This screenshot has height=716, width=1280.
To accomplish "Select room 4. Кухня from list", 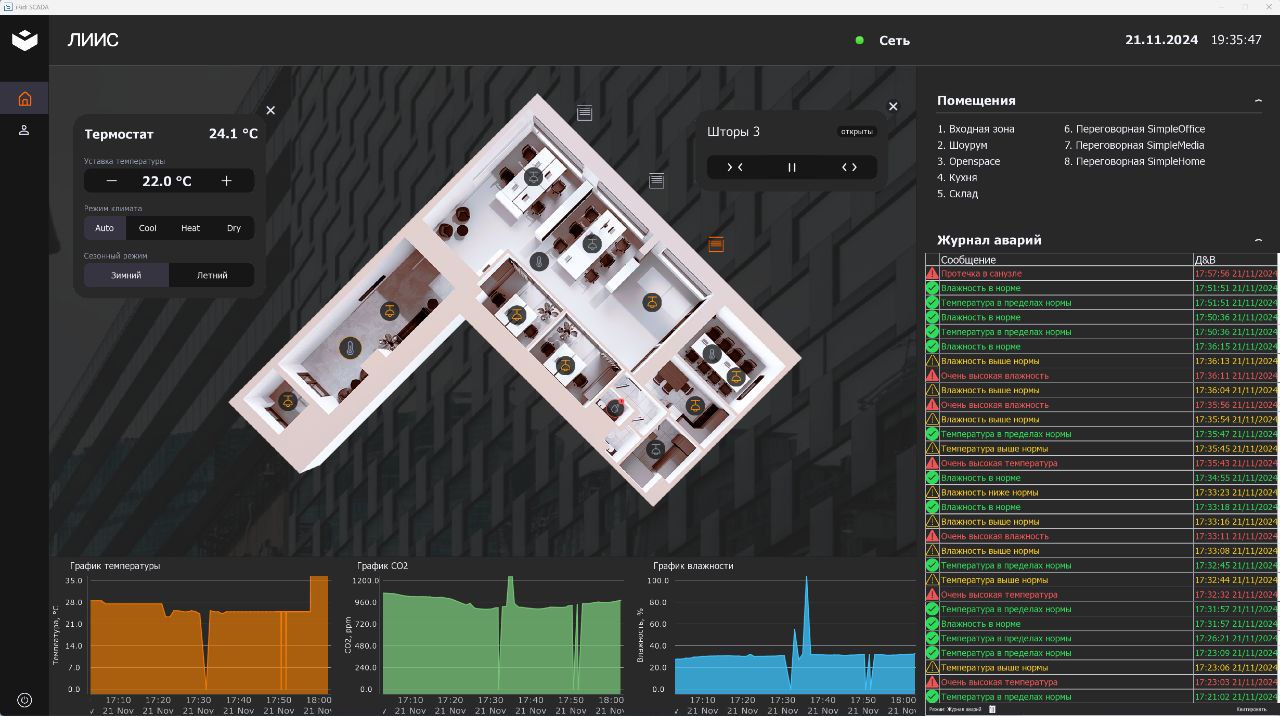I will pyautogui.click(x=957, y=177).
